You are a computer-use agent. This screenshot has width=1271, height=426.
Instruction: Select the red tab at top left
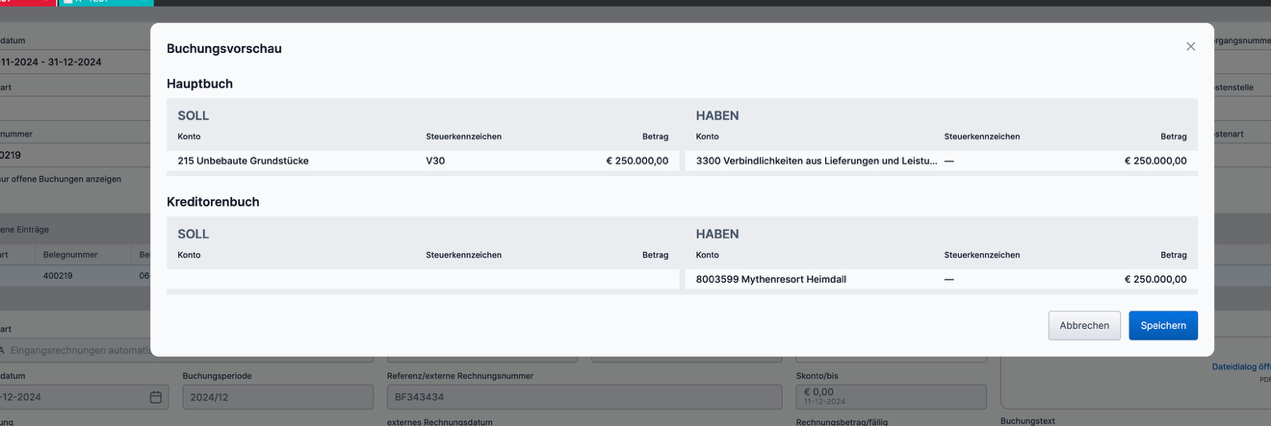coord(26,3)
